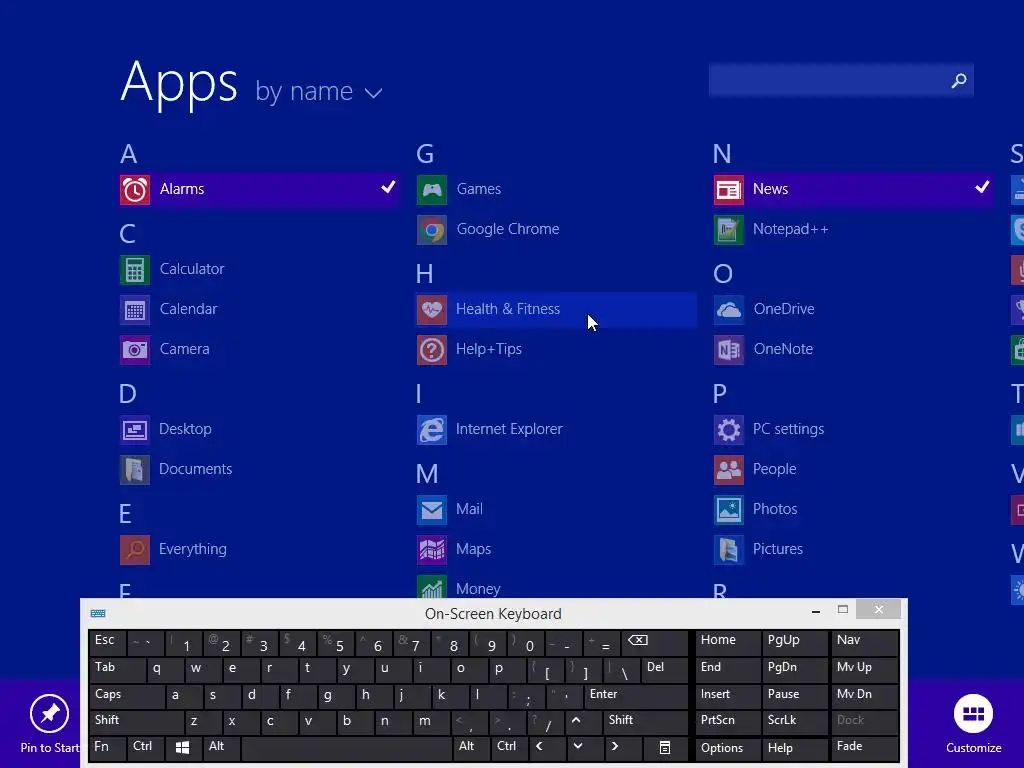Click the backspace key on keyboard
This screenshot has height=768, width=1024.
pos(654,641)
